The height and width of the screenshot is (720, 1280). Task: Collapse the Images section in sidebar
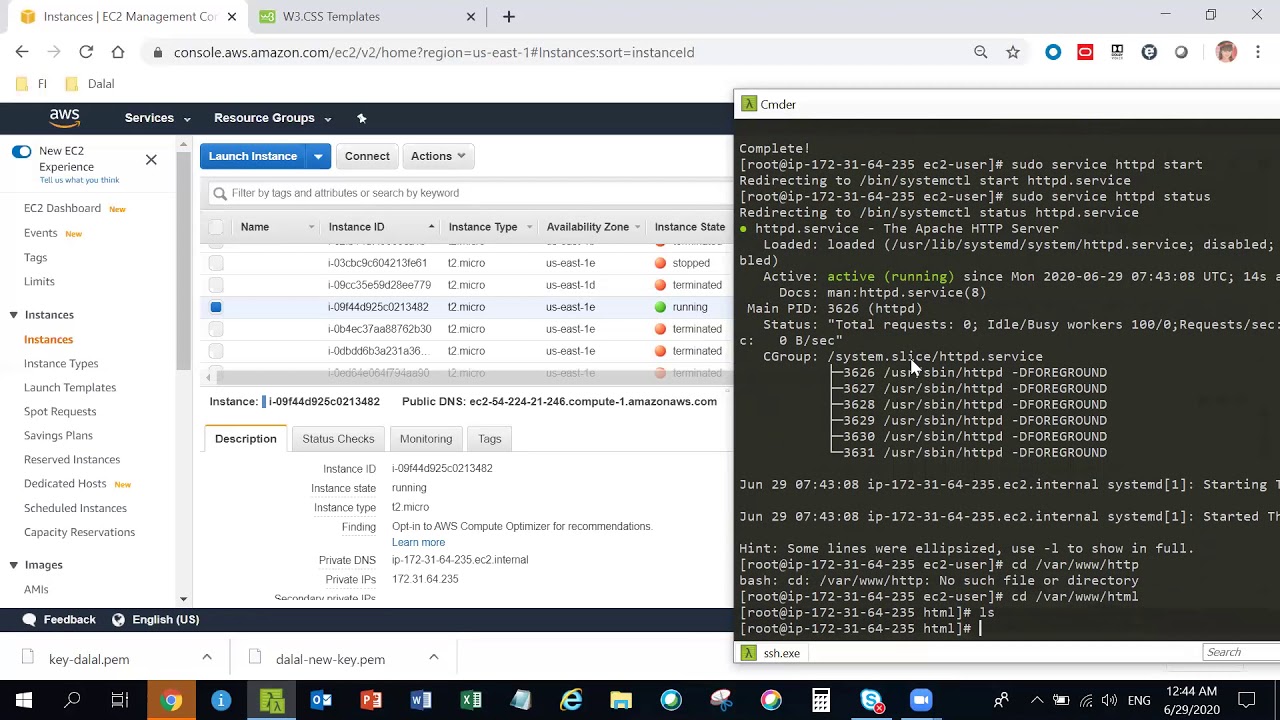click(x=14, y=565)
